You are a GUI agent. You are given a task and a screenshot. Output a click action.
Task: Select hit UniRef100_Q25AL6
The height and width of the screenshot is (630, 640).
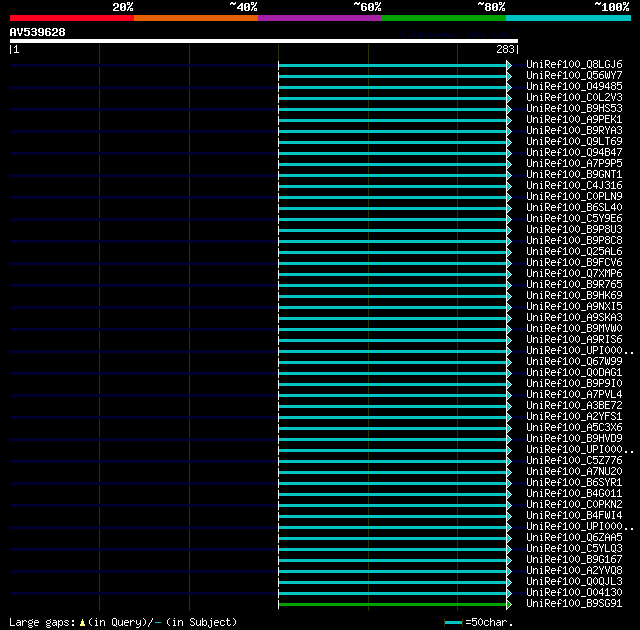coord(574,252)
